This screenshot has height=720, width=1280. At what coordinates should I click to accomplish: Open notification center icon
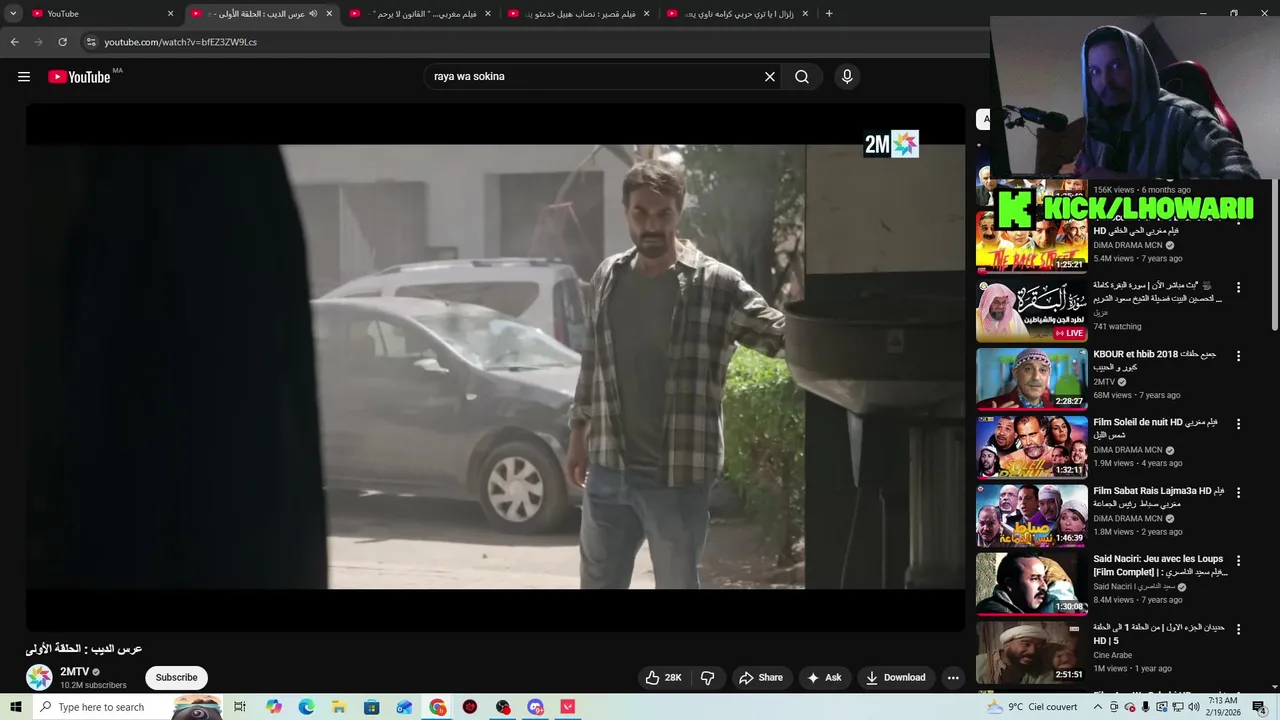1259,707
